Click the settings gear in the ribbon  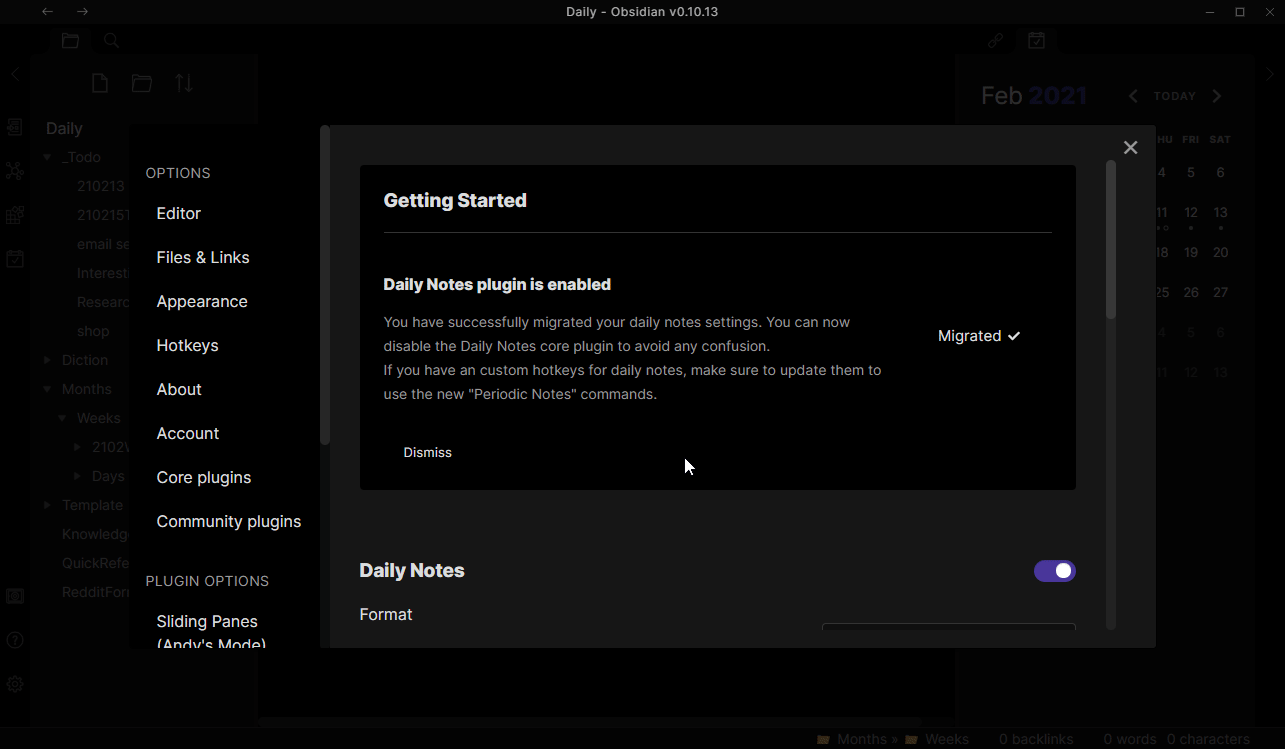click(15, 684)
